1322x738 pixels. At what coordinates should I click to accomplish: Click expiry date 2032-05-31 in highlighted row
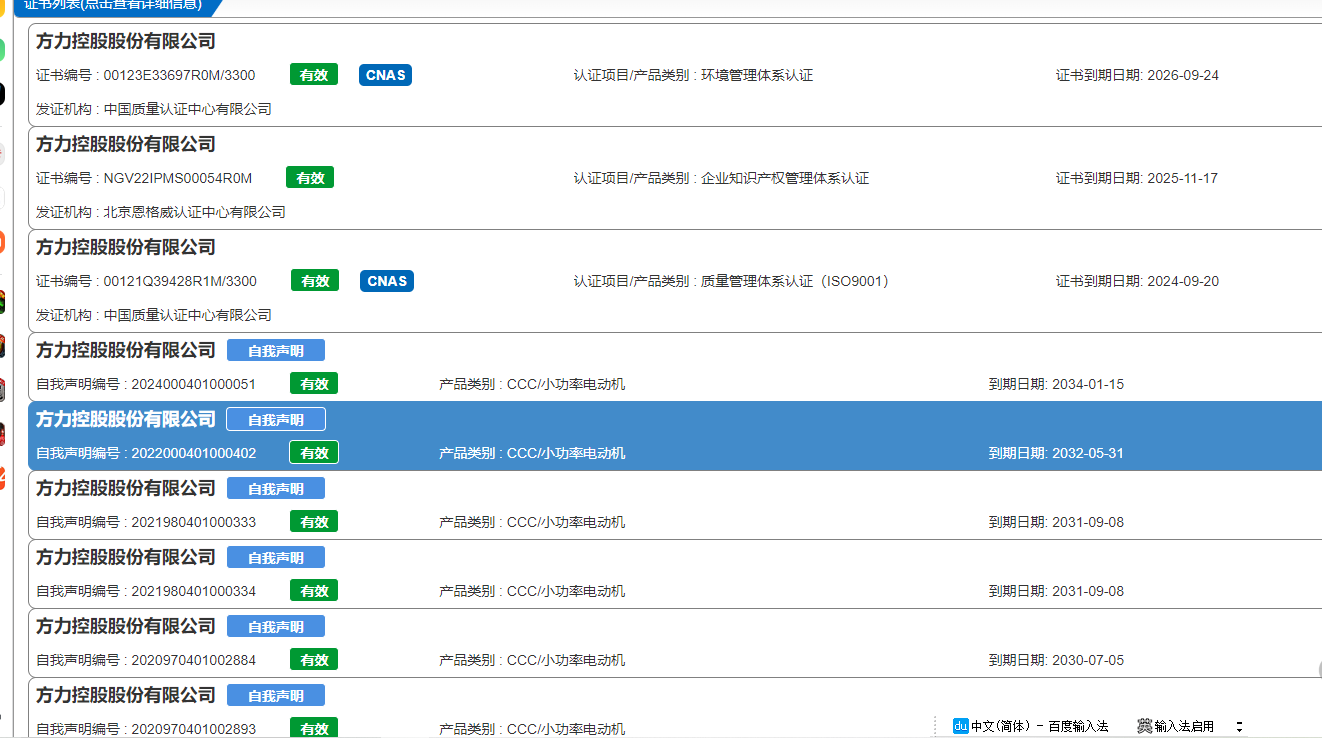click(x=1088, y=453)
